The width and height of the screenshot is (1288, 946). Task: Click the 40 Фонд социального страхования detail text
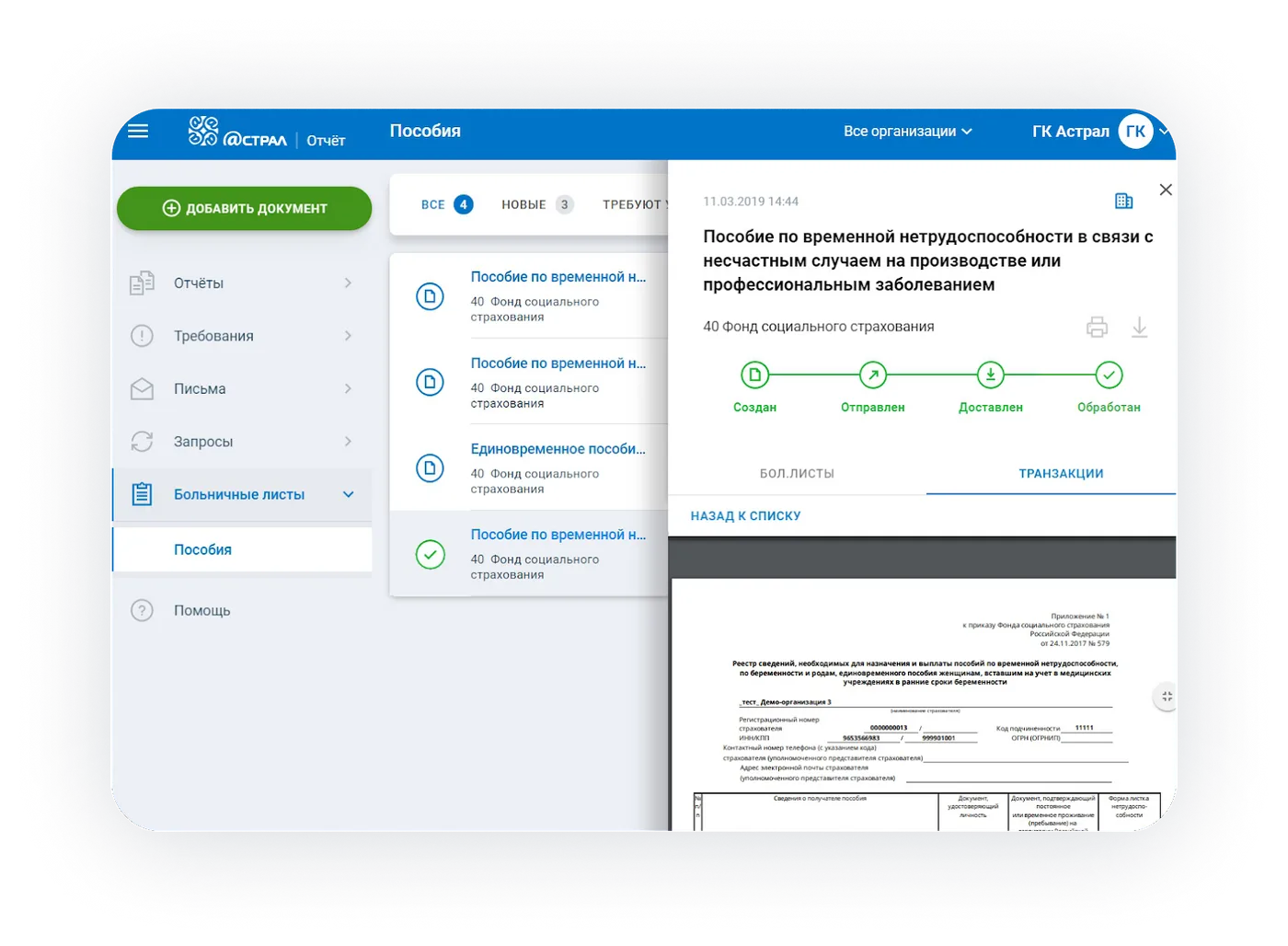[x=818, y=327]
